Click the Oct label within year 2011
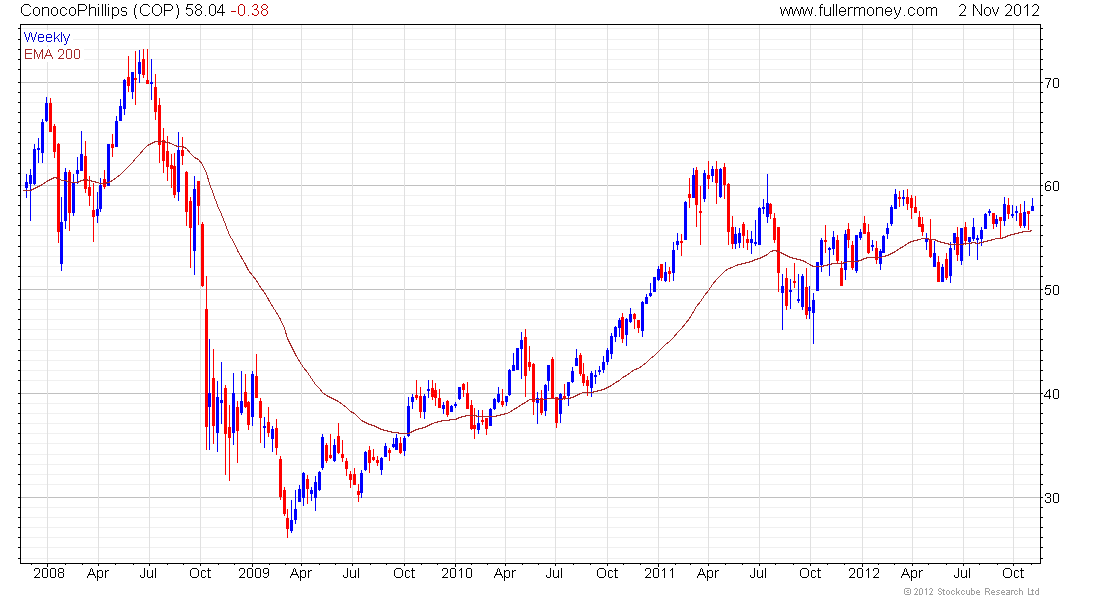1100x600 pixels. (810, 573)
